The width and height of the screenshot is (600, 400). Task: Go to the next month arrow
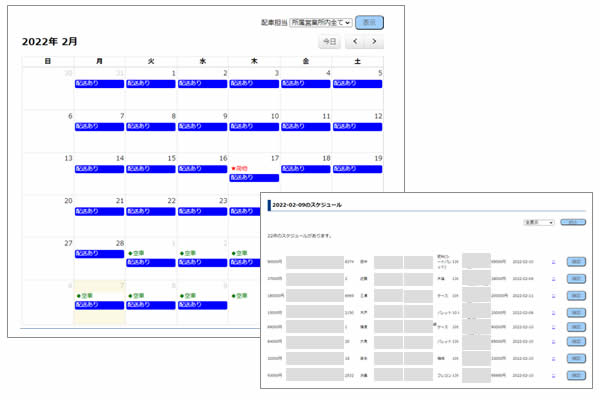pos(375,42)
